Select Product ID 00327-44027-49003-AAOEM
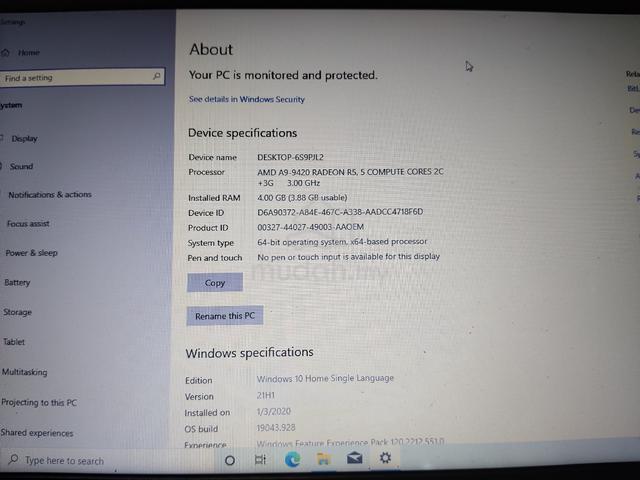 [310, 227]
